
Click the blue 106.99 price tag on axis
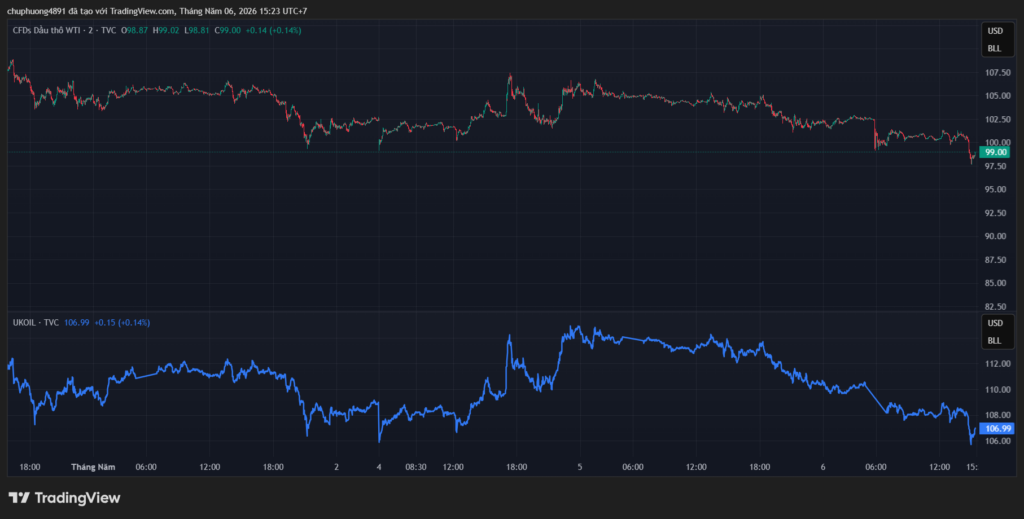pos(997,429)
